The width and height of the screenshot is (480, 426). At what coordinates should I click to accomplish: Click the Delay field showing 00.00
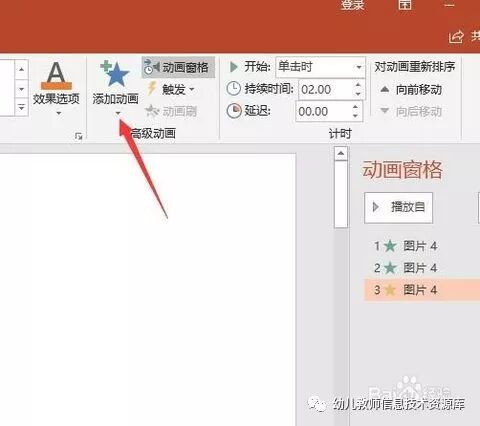323,111
